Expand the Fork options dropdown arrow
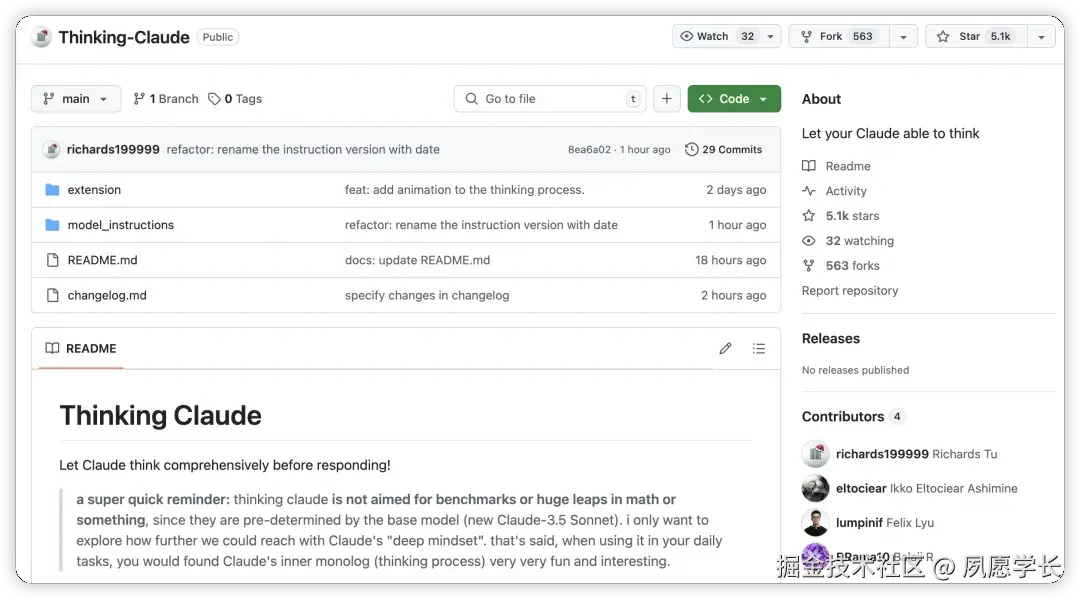This screenshot has height=599, width=1080. (903, 37)
